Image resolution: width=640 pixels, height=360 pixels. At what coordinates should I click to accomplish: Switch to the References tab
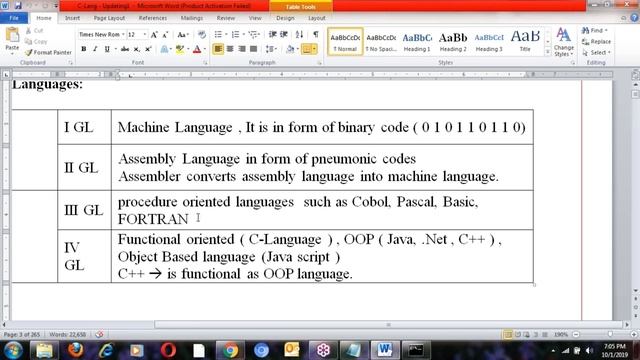(153, 18)
